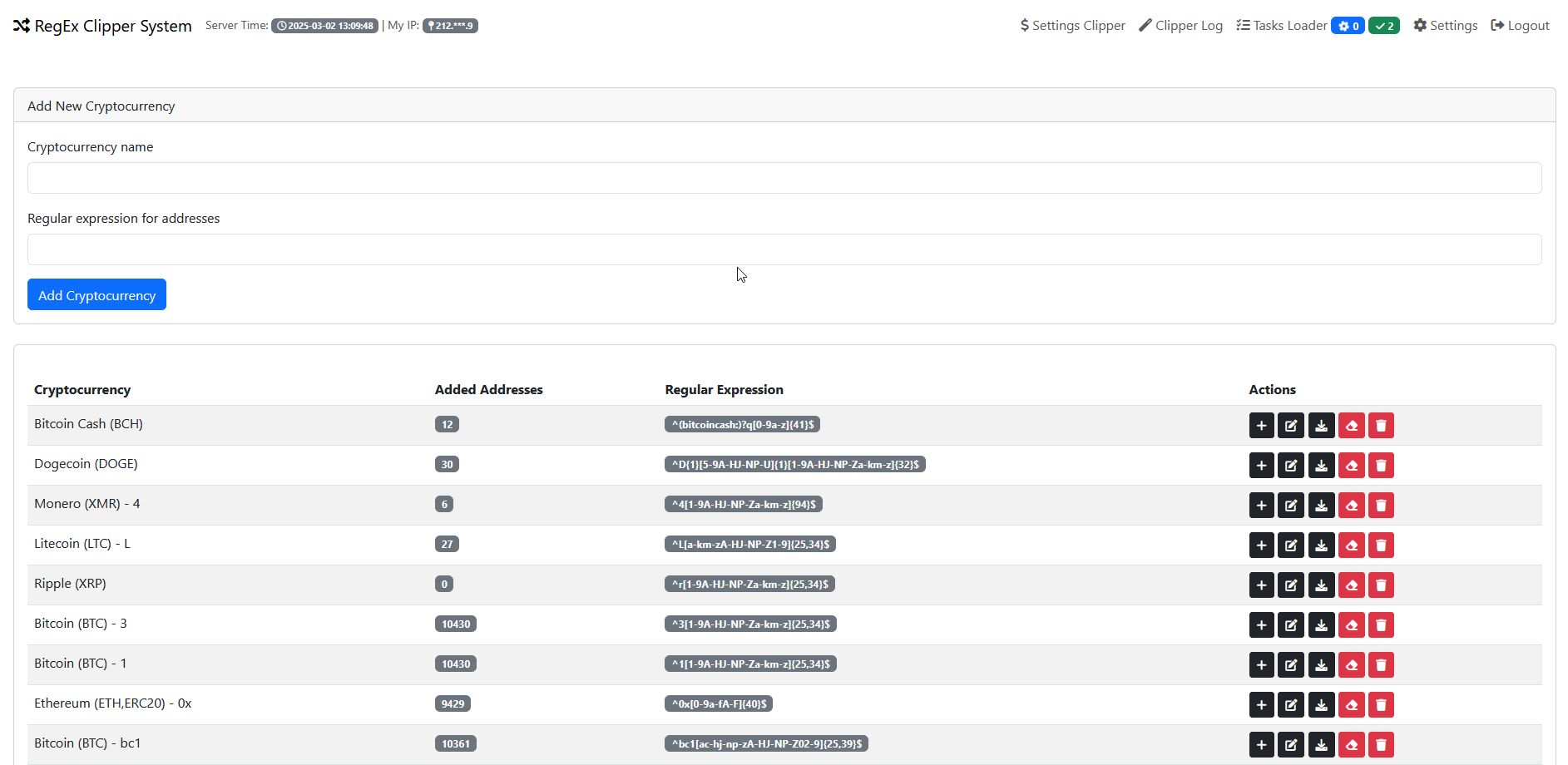Open the Settings page with gear icon

[1446, 26]
